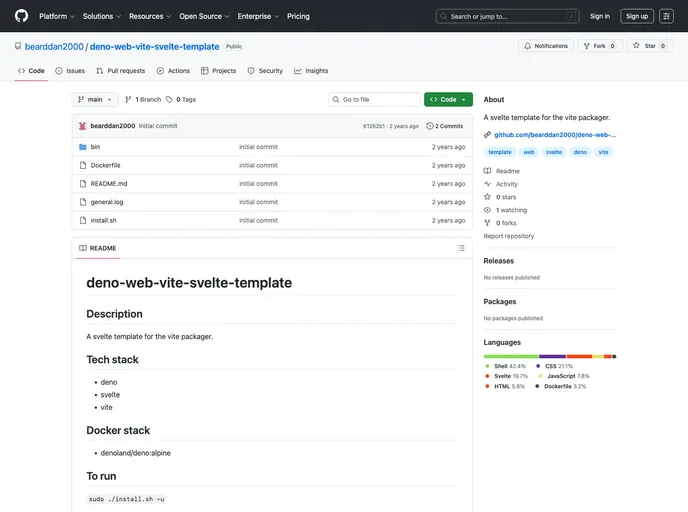Screen dimensions: 688x512
Task: Star this repository
Action: [x=650, y=46]
